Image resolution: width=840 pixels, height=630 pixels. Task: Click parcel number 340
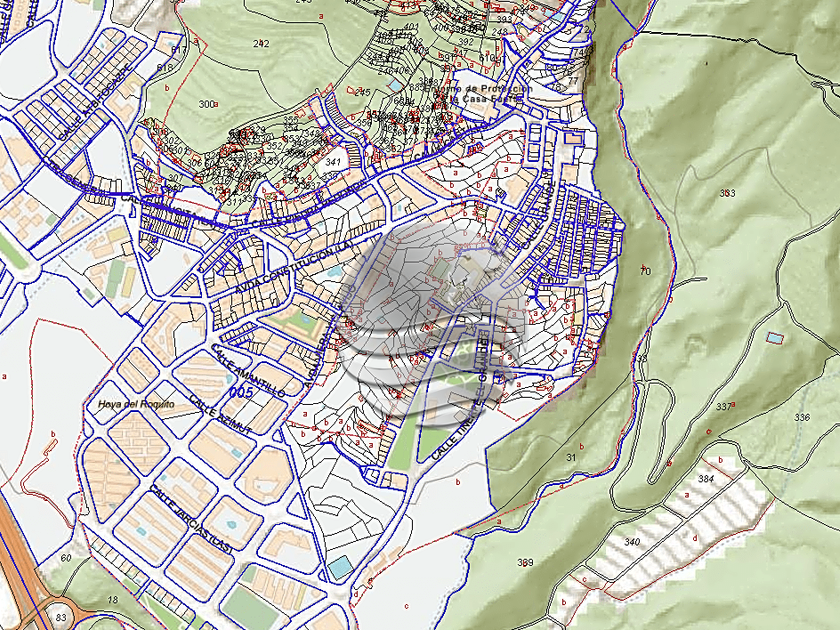632,542
